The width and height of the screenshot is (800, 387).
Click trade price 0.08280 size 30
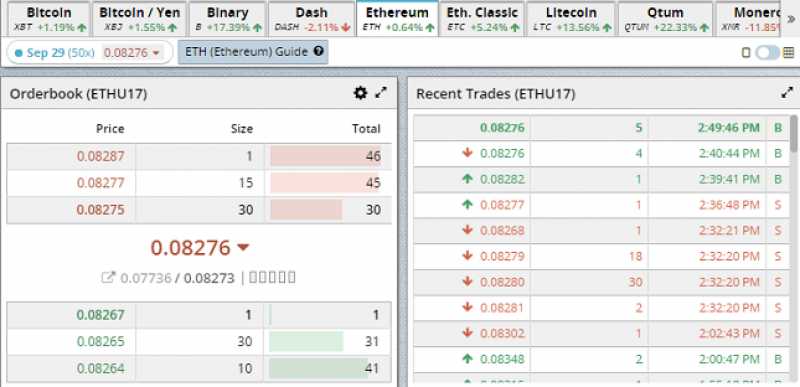(502, 282)
